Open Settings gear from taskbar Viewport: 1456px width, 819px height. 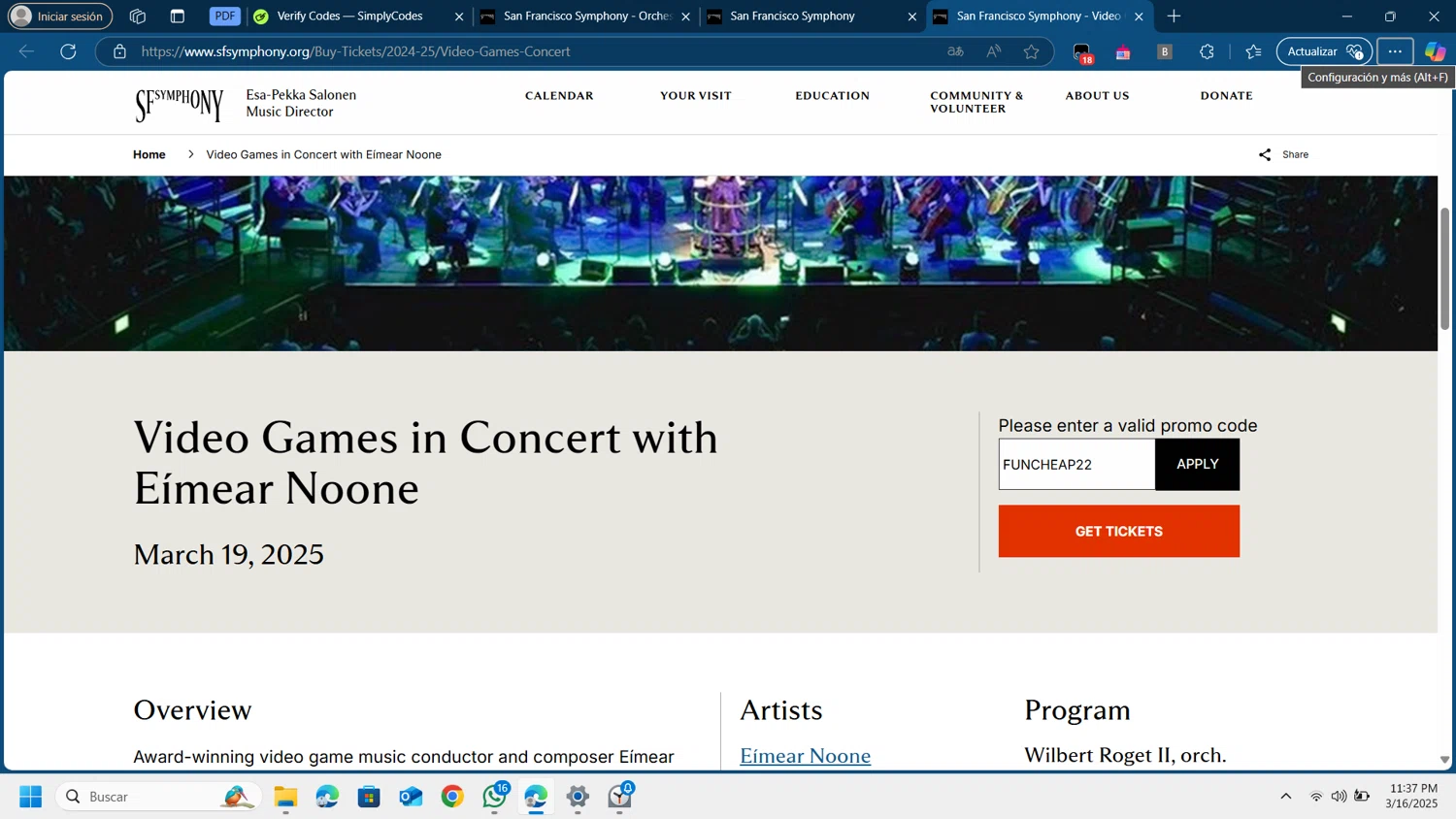tap(578, 797)
